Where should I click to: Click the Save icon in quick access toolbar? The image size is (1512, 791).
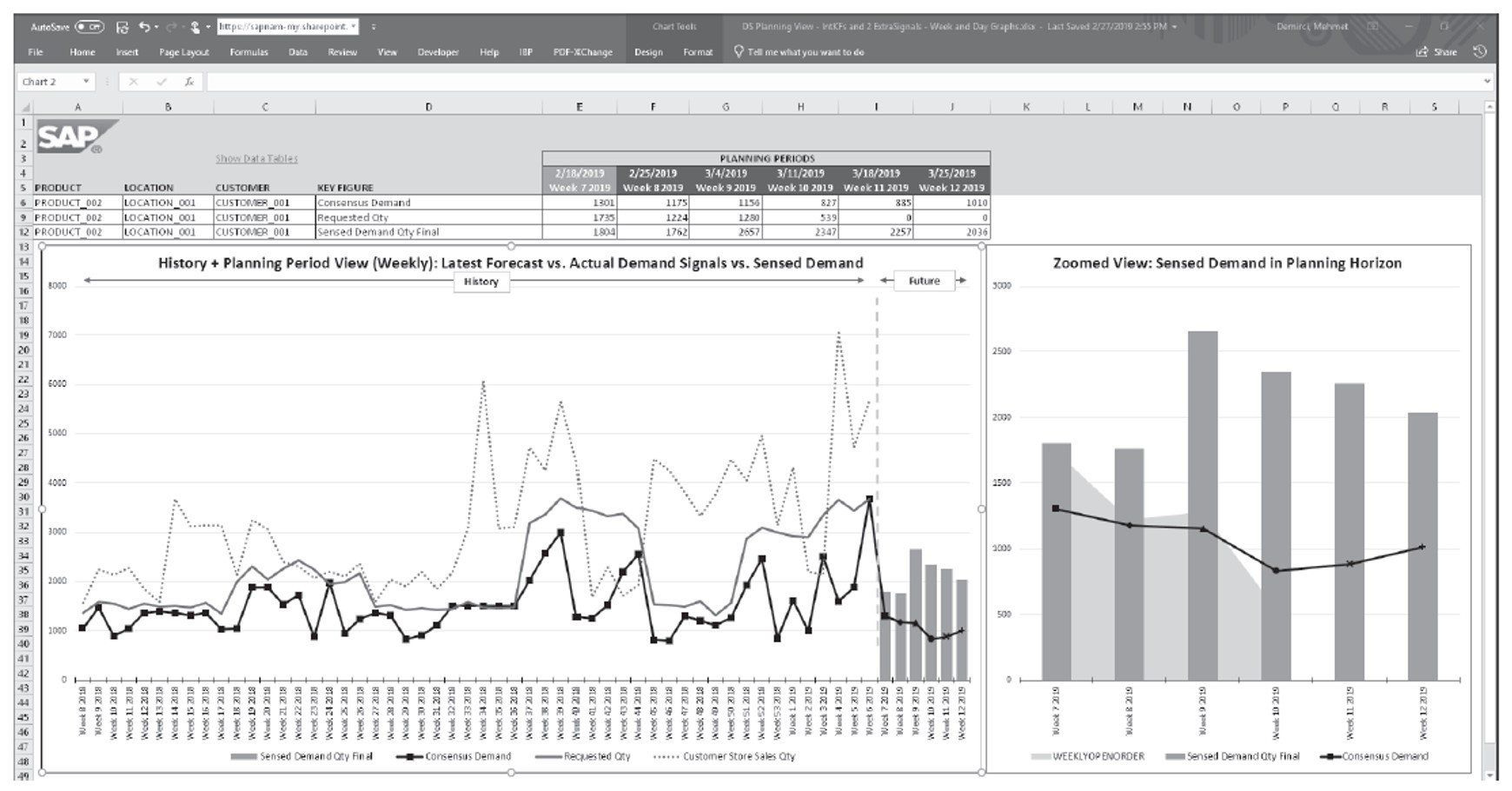coord(122,27)
